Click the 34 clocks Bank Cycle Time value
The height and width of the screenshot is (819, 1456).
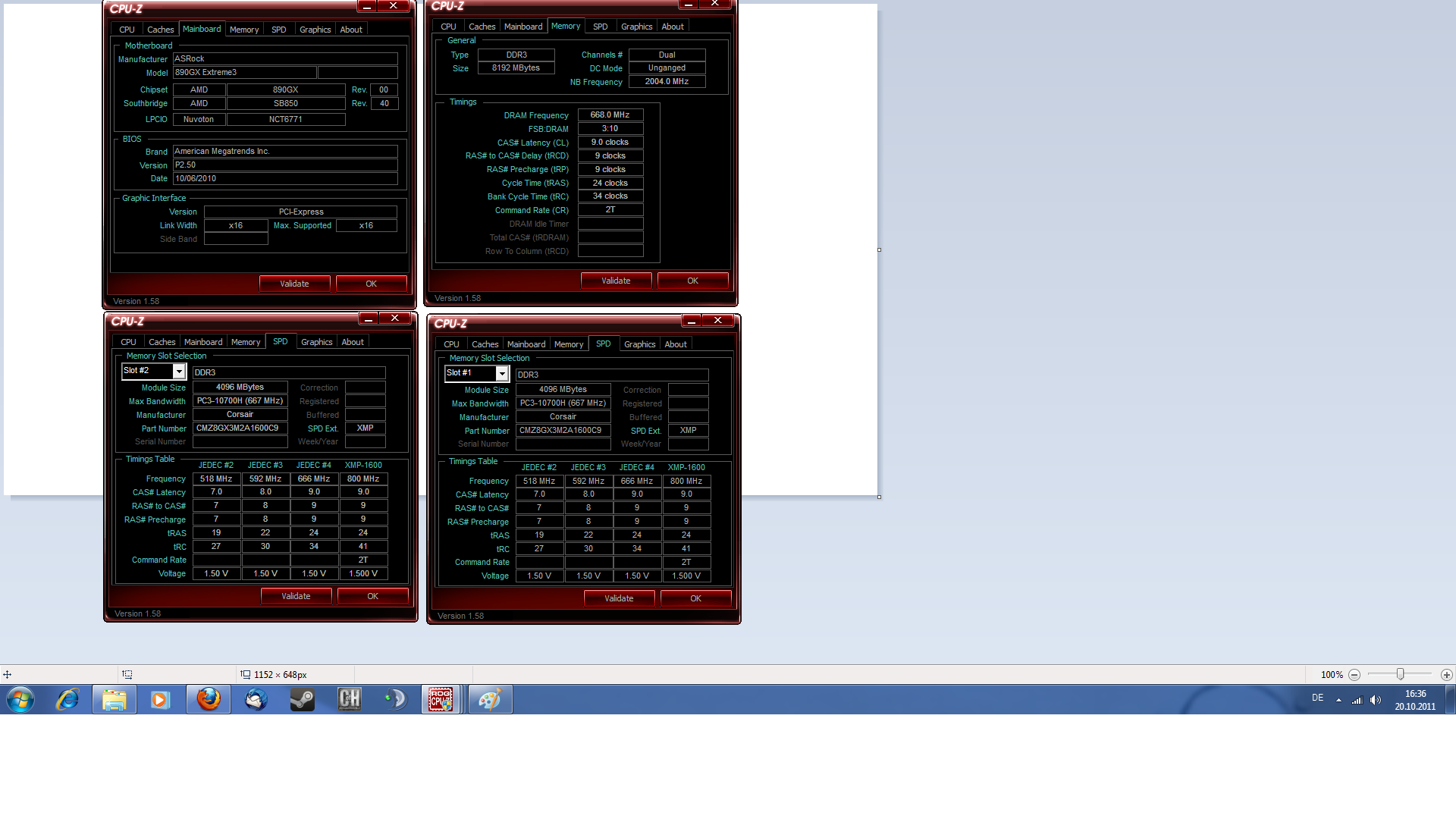[x=610, y=196]
